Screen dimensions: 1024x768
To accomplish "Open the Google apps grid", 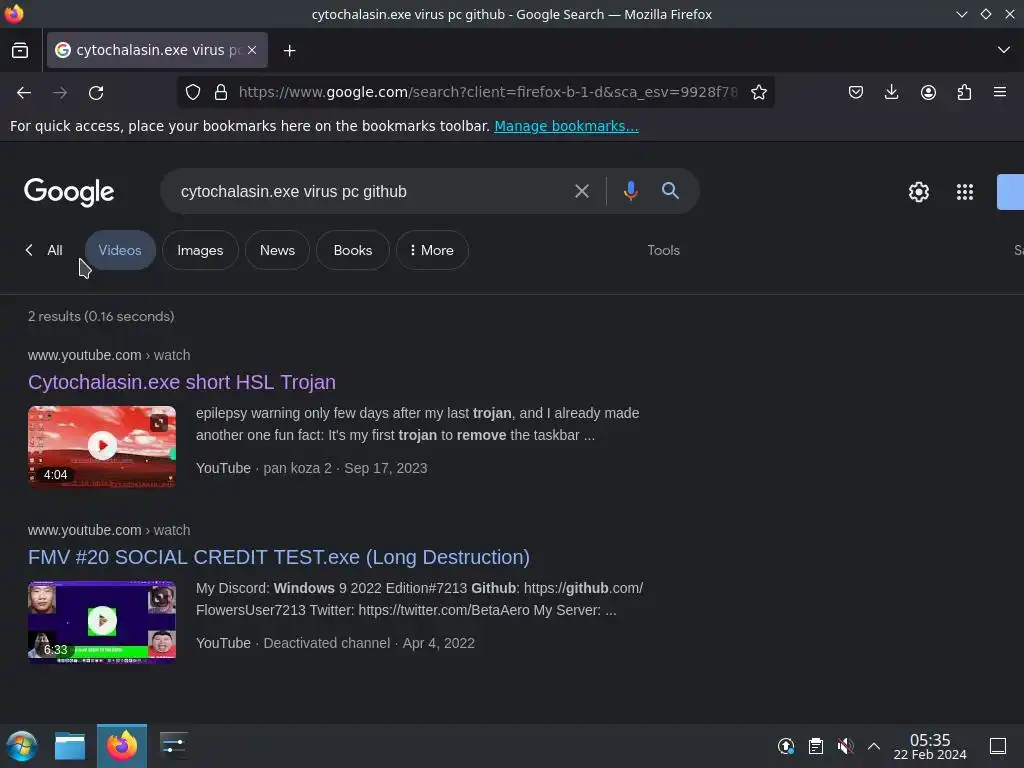I will click(x=965, y=192).
